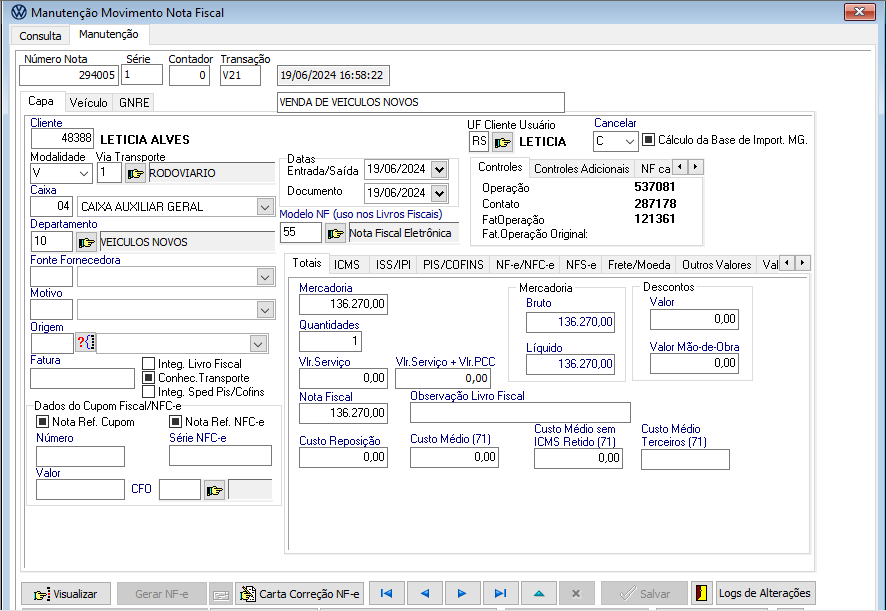Image resolution: width=886 pixels, height=611 pixels.
Task: Toggle the Conhec.Transporte checkbox
Action: click(149, 378)
